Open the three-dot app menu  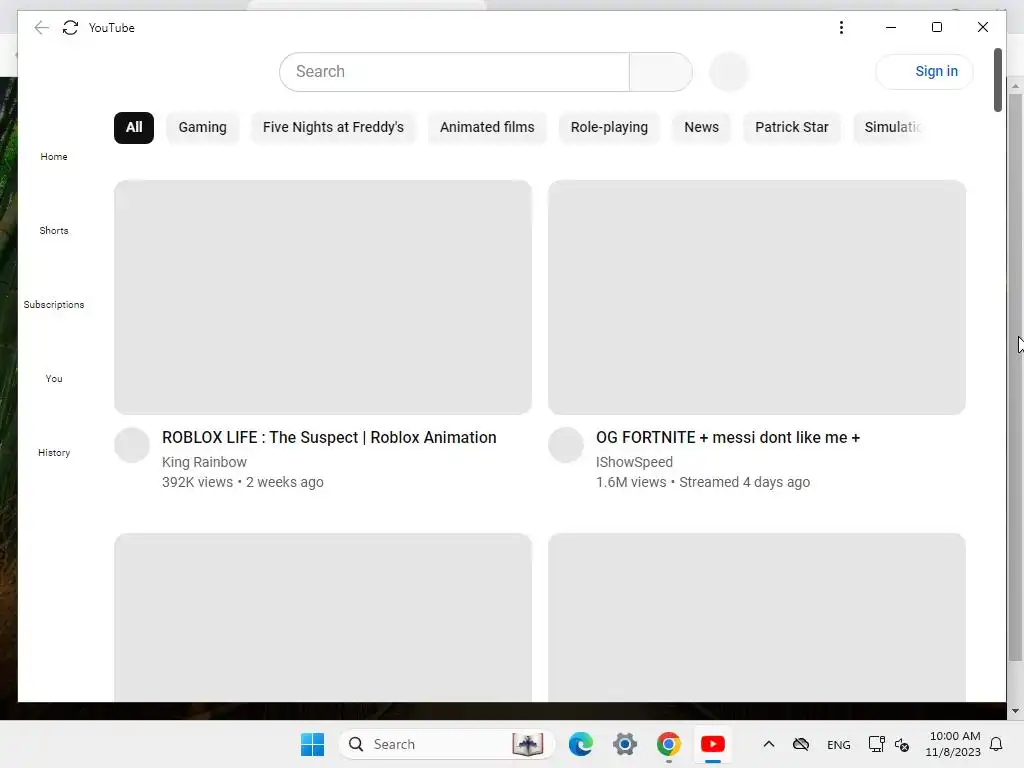click(841, 27)
